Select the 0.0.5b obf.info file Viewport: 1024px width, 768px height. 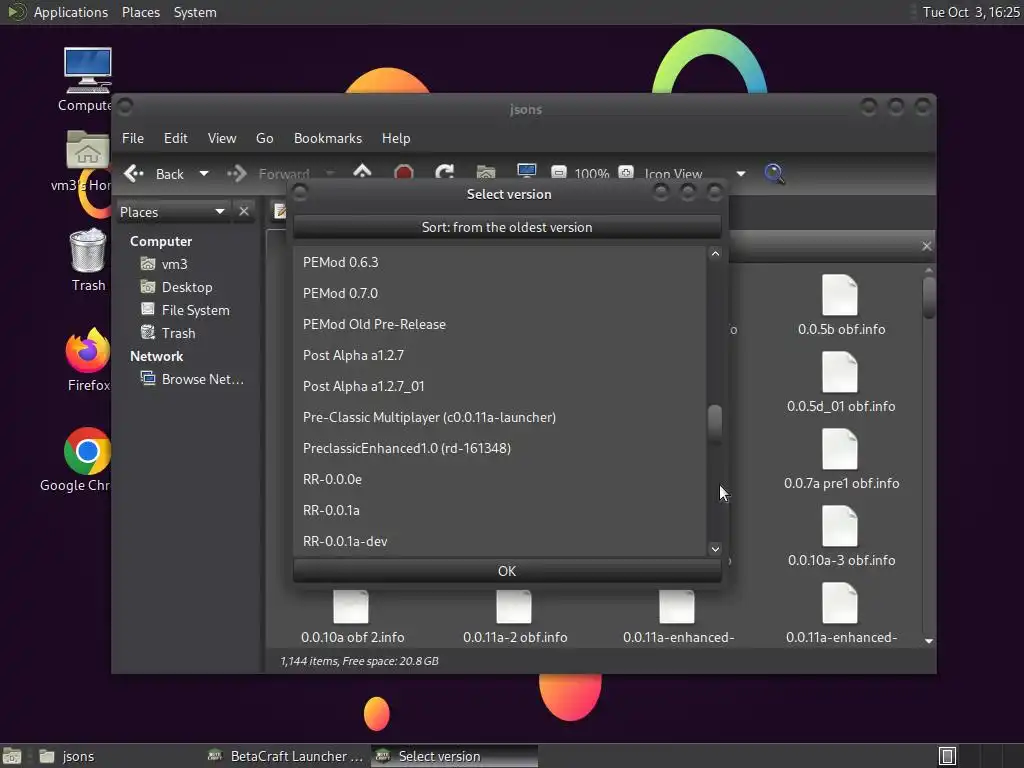(840, 306)
